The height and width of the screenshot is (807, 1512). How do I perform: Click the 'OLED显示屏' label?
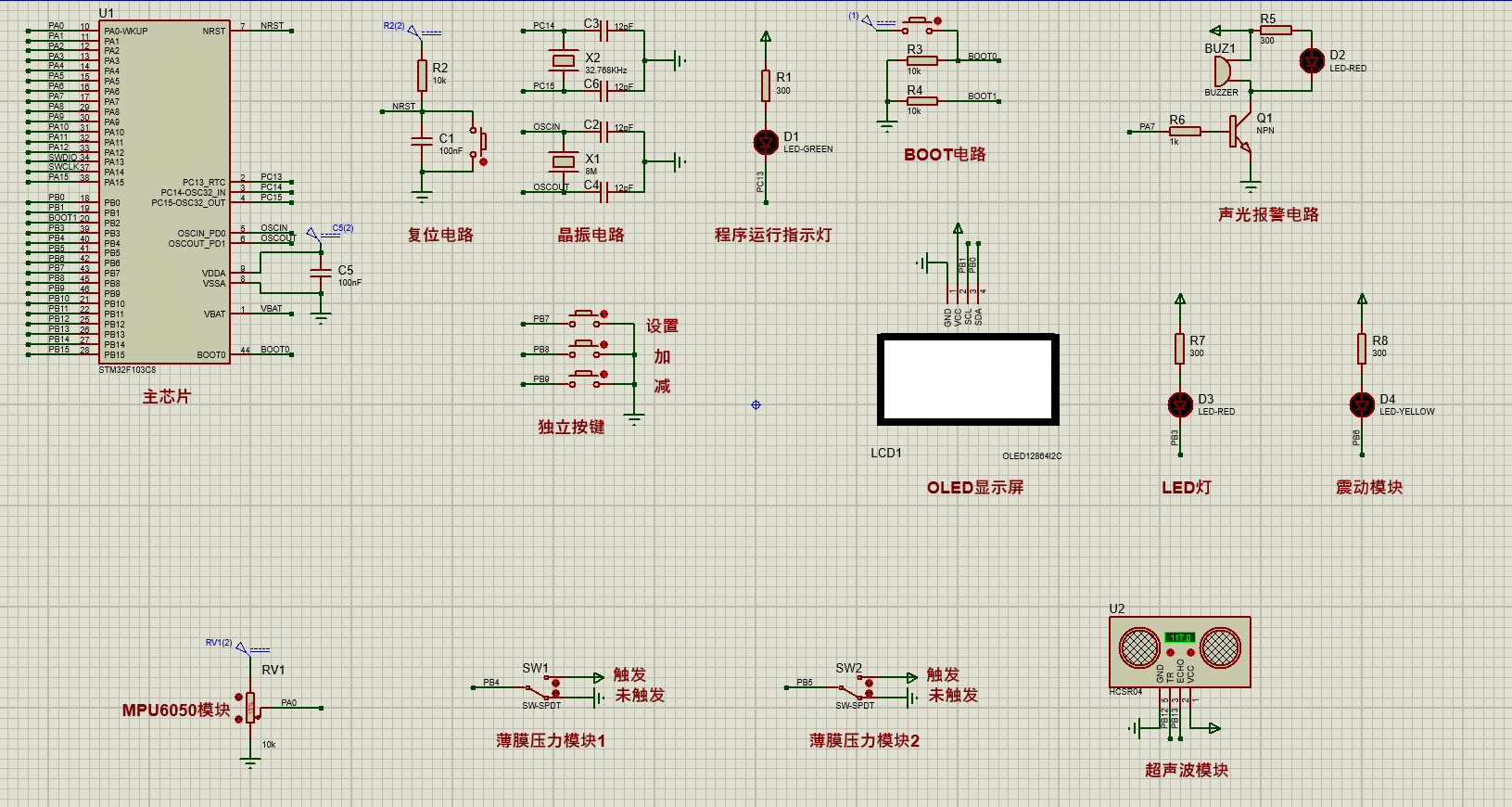pos(975,487)
